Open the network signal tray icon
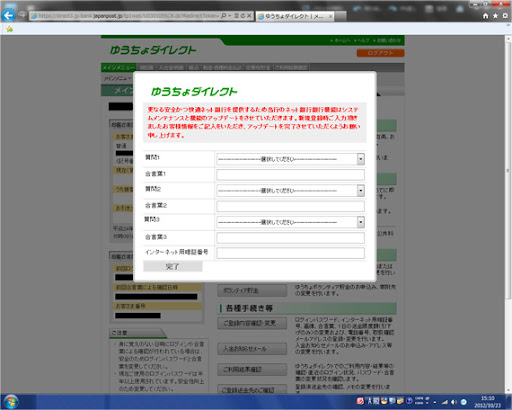 click(445, 402)
